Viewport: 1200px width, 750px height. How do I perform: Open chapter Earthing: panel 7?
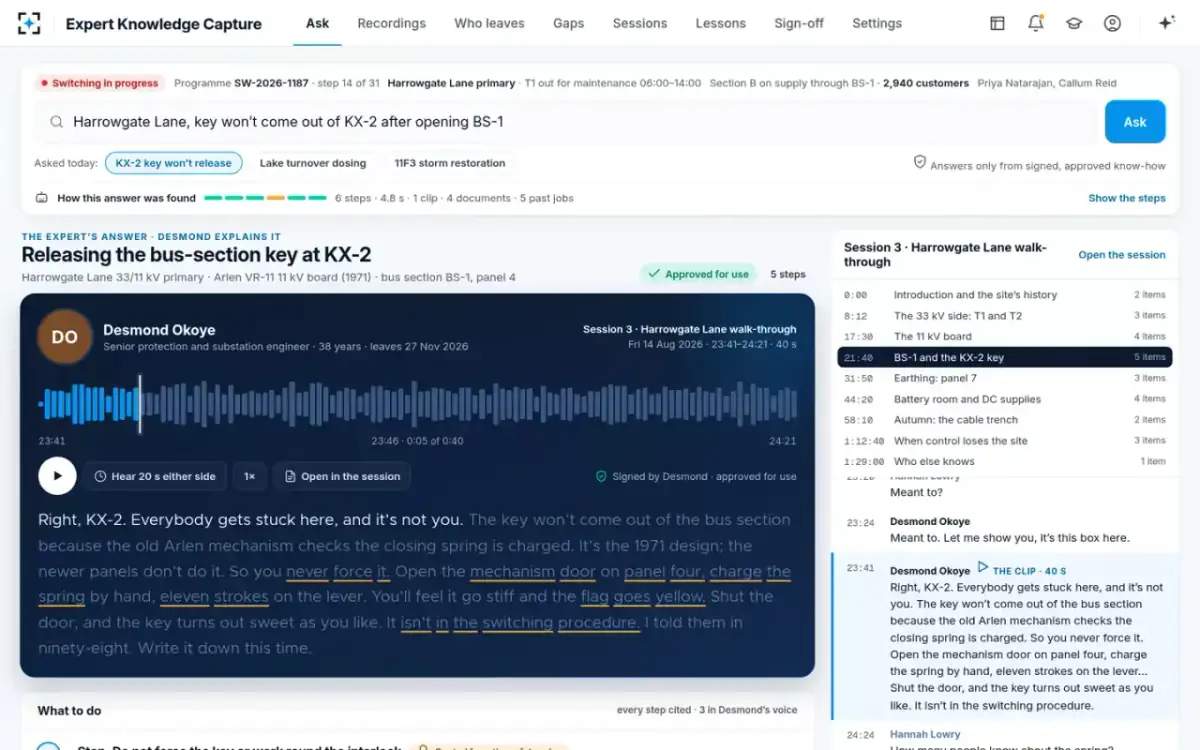tap(1004, 378)
